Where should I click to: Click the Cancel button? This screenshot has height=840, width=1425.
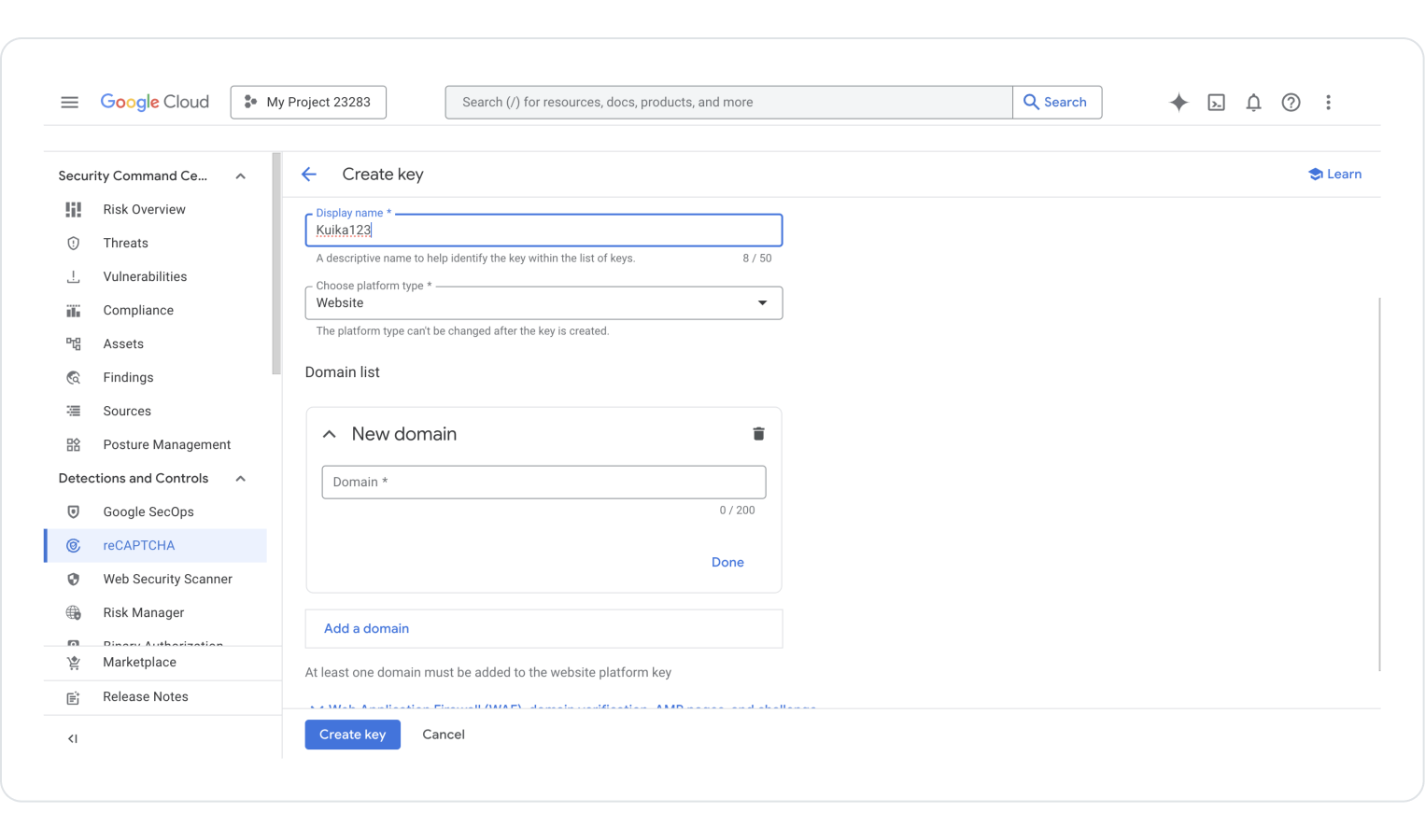444,735
